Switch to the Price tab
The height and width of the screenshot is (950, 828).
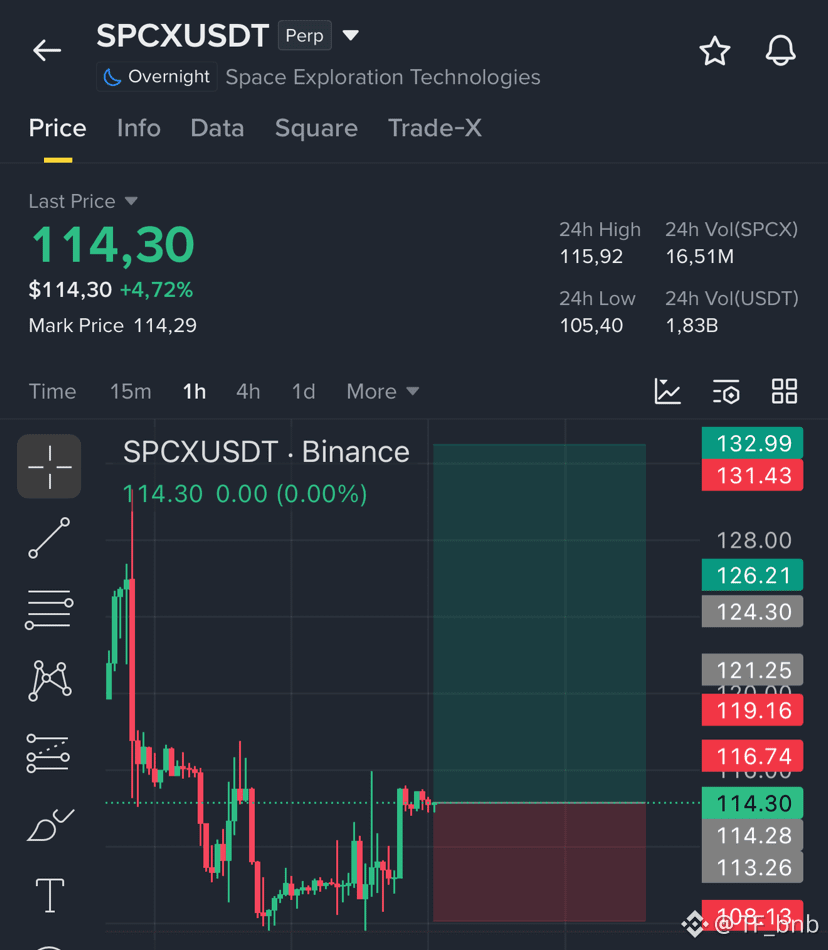coord(58,128)
